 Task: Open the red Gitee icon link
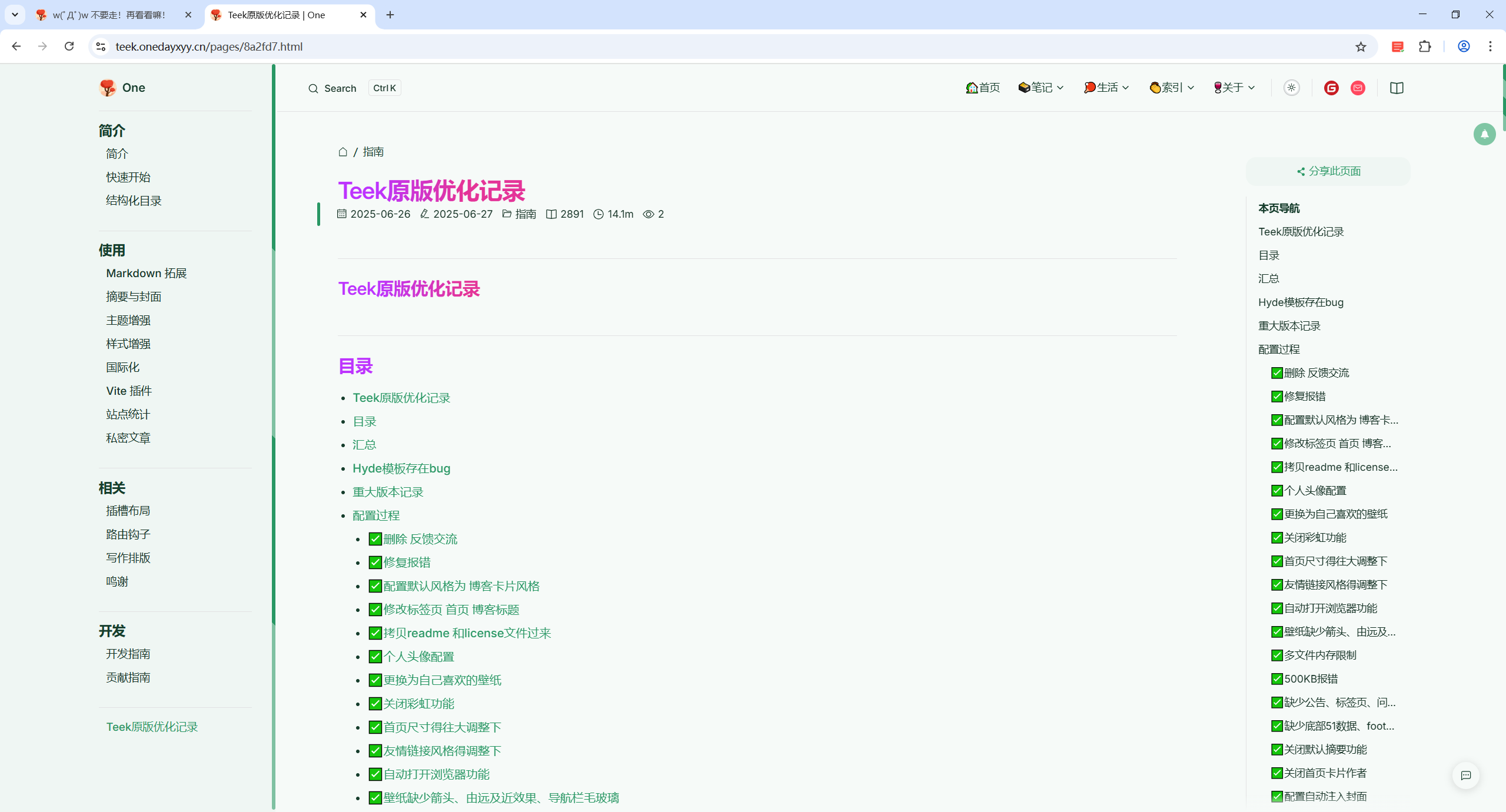coord(1331,88)
